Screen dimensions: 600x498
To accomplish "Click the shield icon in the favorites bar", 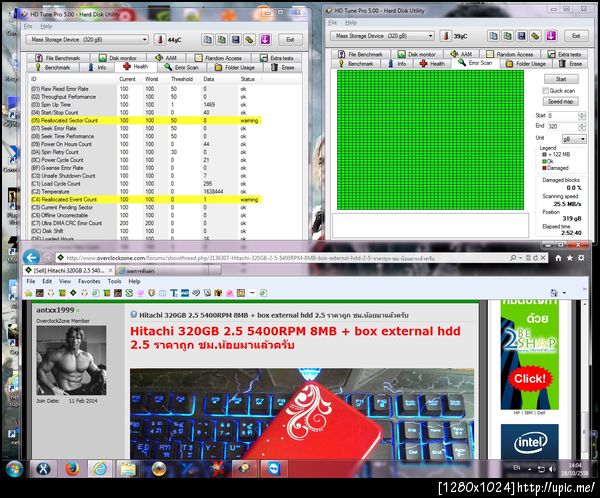I will pyautogui.click(x=152, y=293).
